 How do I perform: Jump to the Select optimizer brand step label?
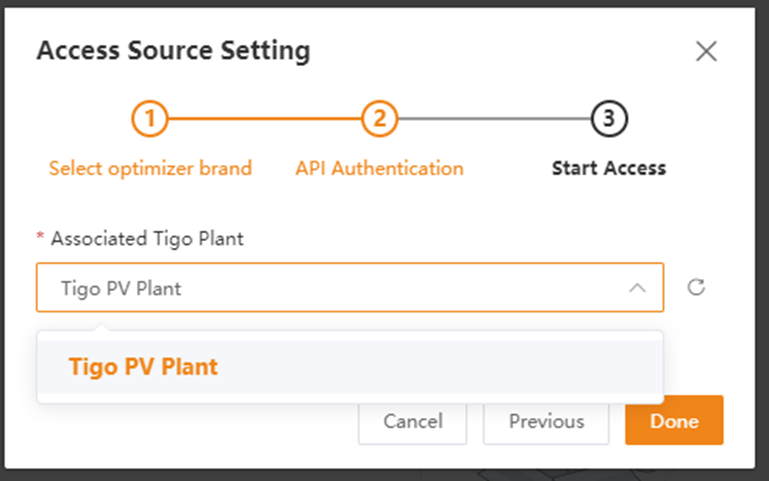point(150,168)
